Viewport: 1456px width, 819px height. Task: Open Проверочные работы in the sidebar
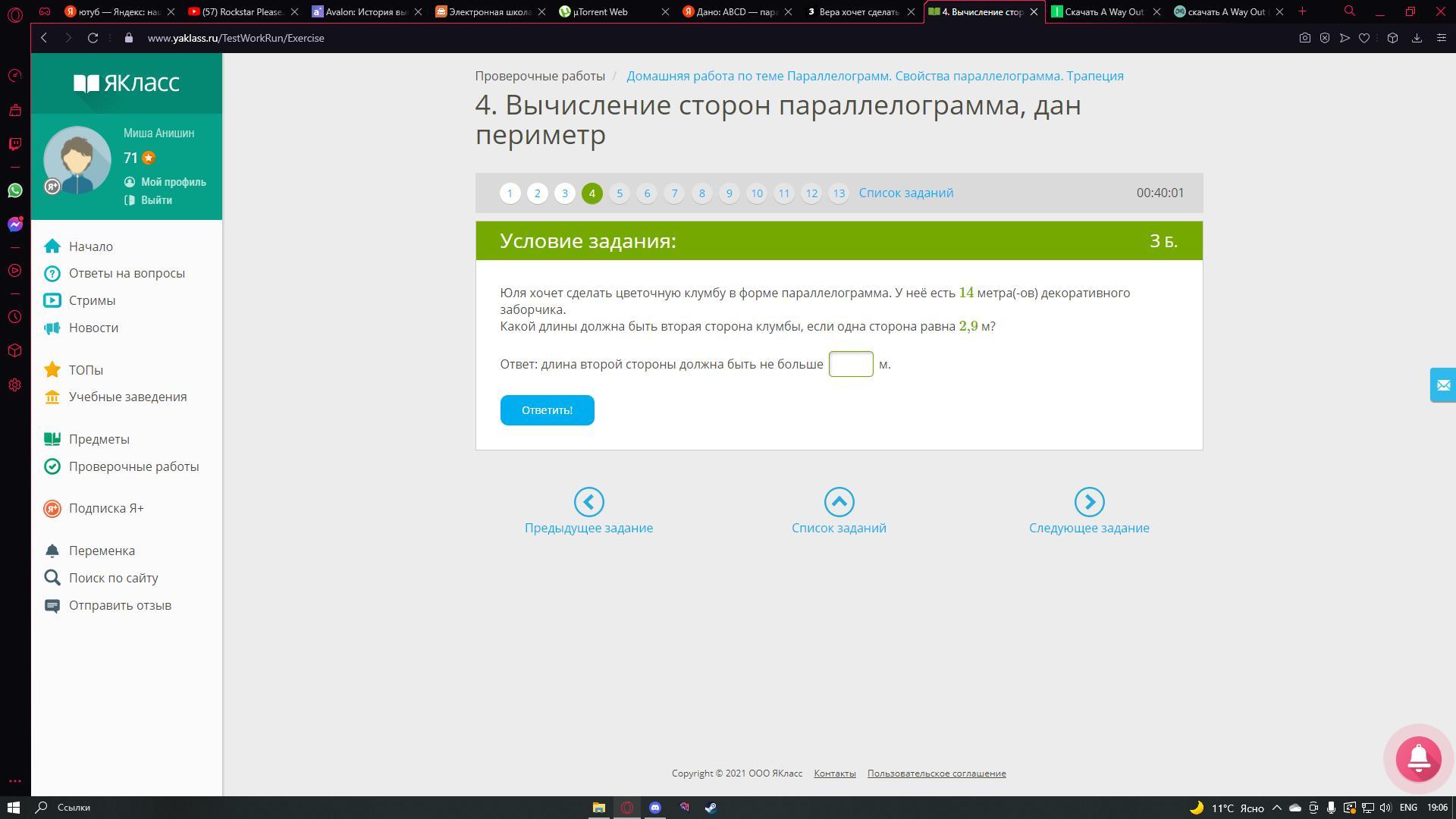(x=133, y=466)
